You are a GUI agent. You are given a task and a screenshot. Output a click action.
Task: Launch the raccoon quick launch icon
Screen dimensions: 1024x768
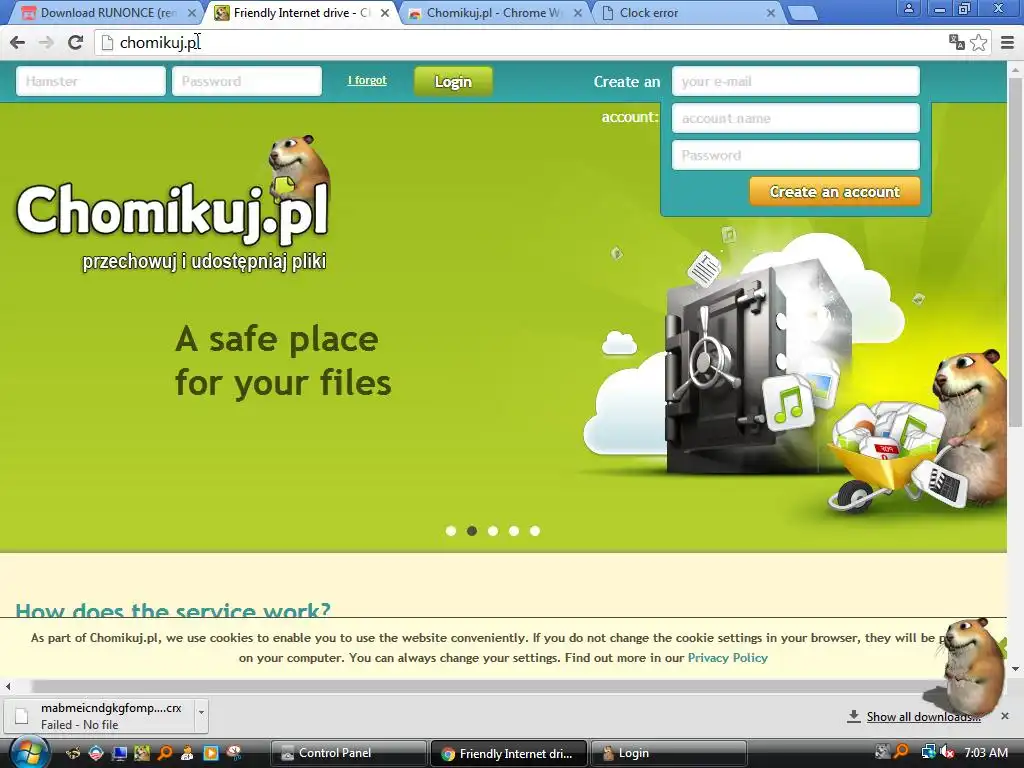tap(73, 753)
